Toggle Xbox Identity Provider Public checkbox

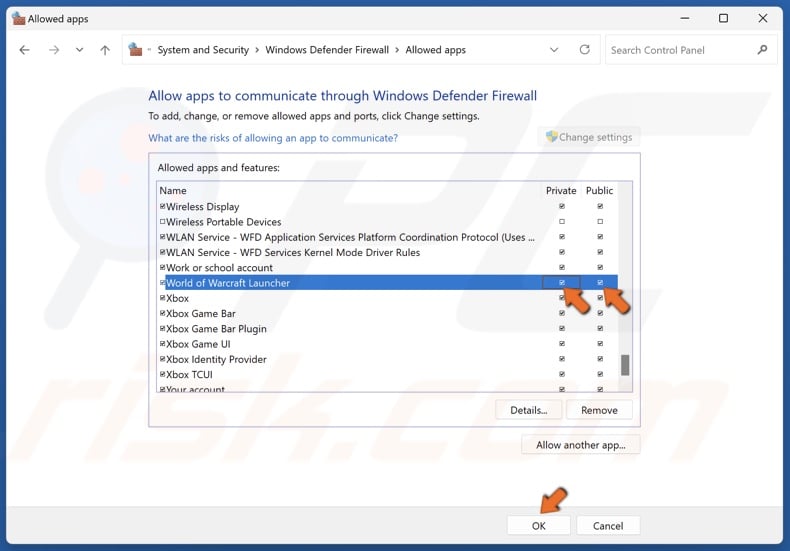(600, 359)
